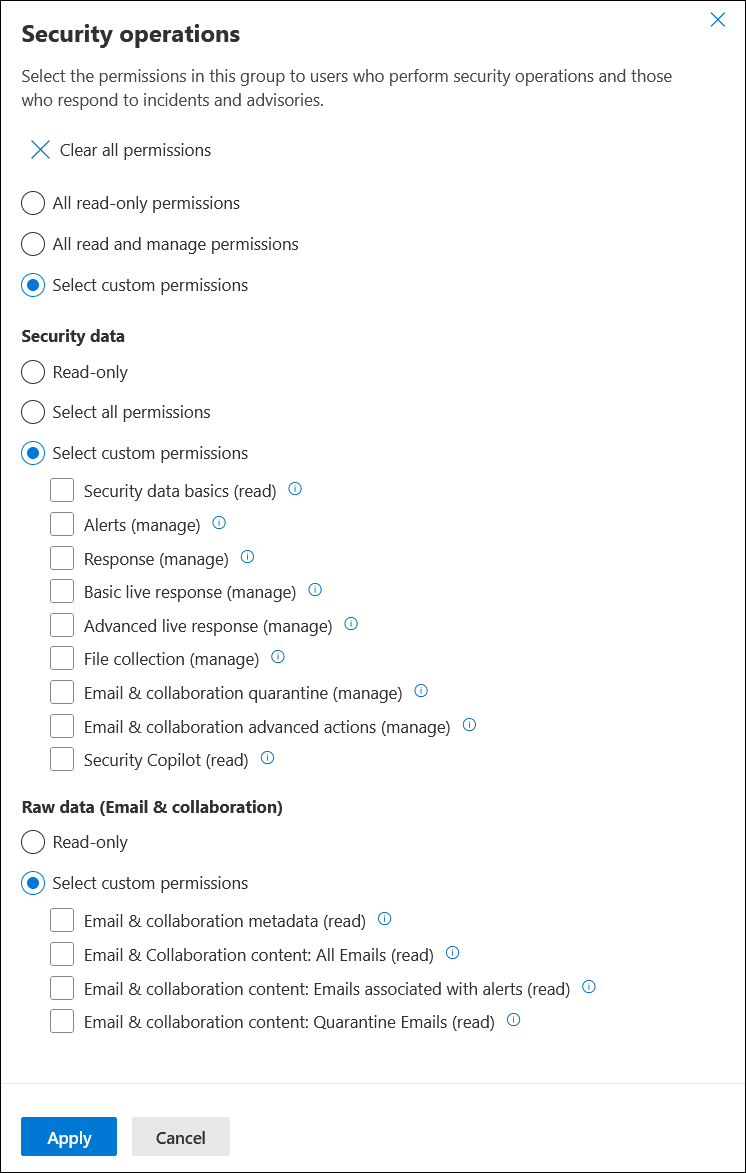Click the Clear all permissions X icon
This screenshot has height=1173, width=746.
click(x=40, y=150)
